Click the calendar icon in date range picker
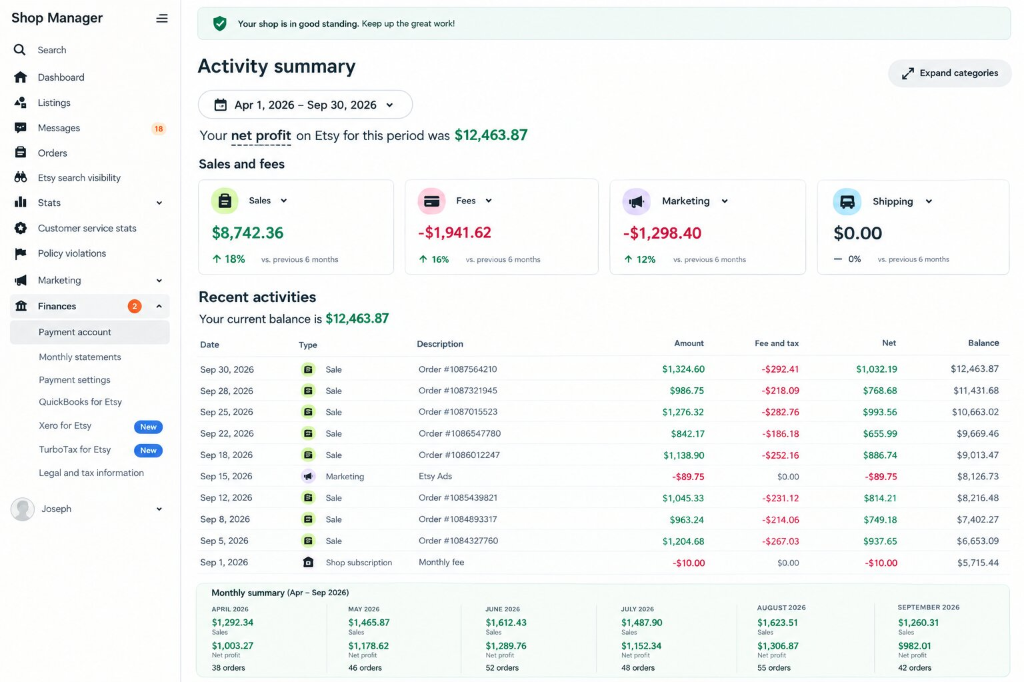Image resolution: width=1024 pixels, height=682 pixels. 221,105
